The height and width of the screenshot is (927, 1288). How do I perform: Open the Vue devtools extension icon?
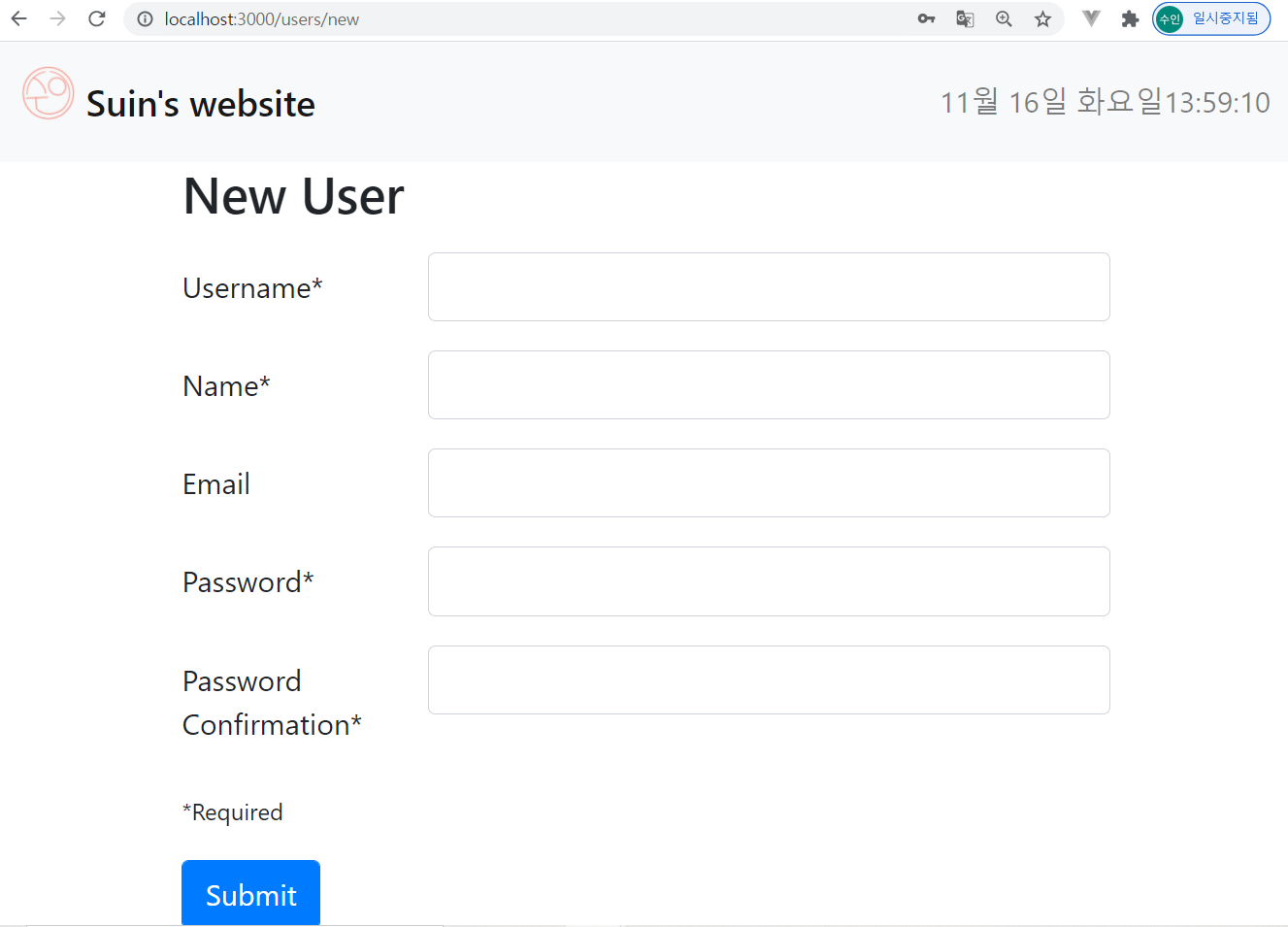pos(1091,18)
